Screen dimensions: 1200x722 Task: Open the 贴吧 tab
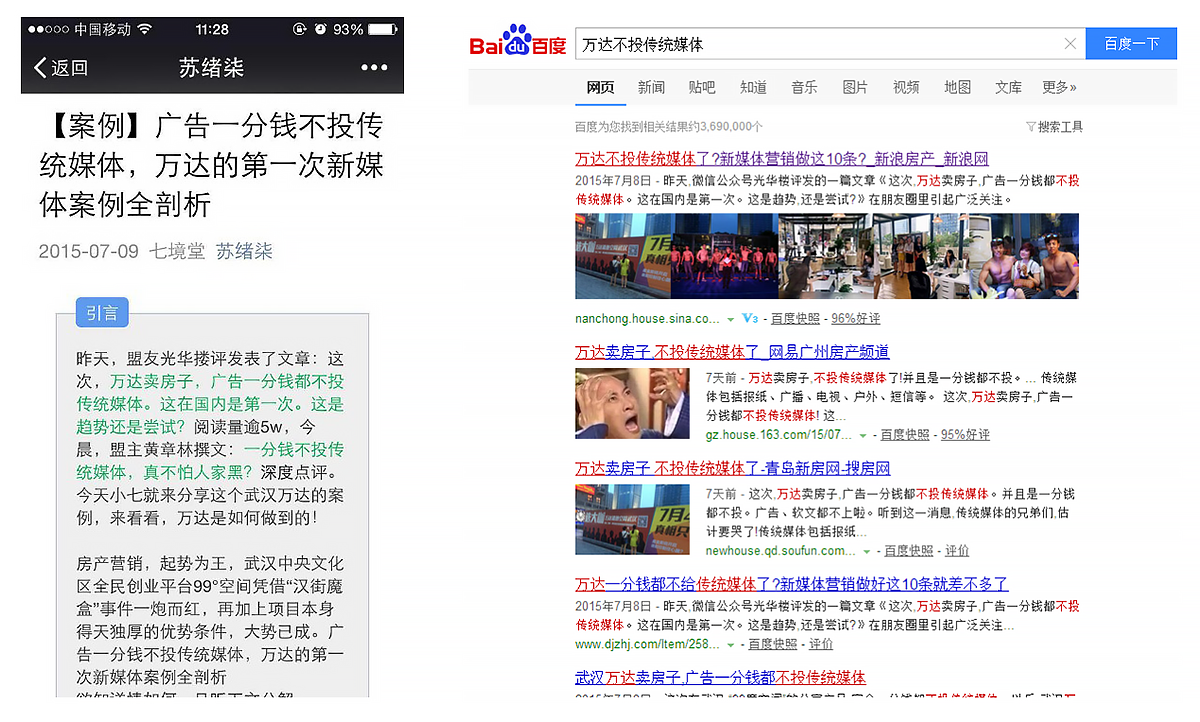[x=702, y=88]
